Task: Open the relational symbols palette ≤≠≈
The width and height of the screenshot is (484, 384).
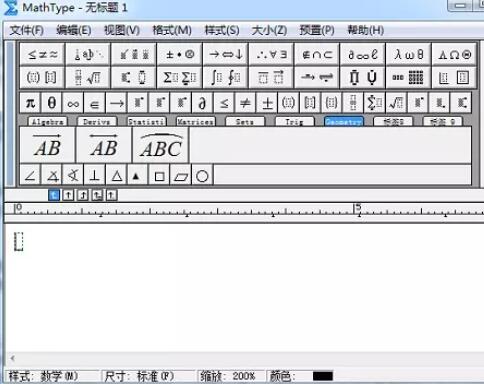Action: pos(42,54)
